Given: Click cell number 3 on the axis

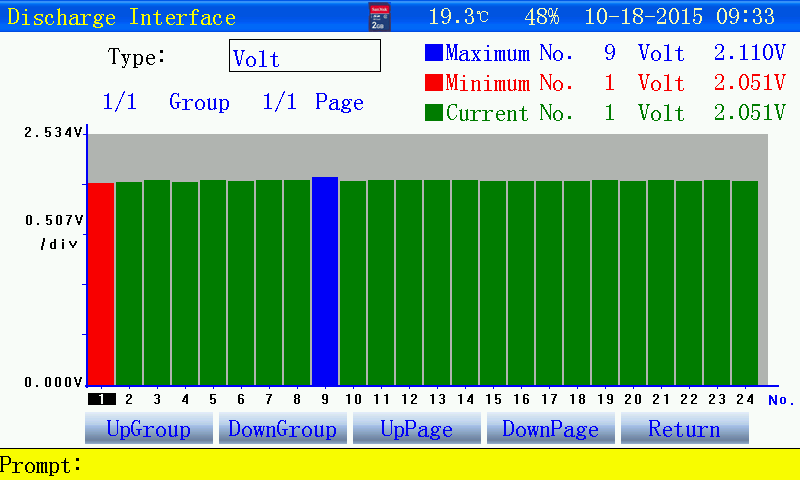Looking at the screenshot, I should coord(157,399).
